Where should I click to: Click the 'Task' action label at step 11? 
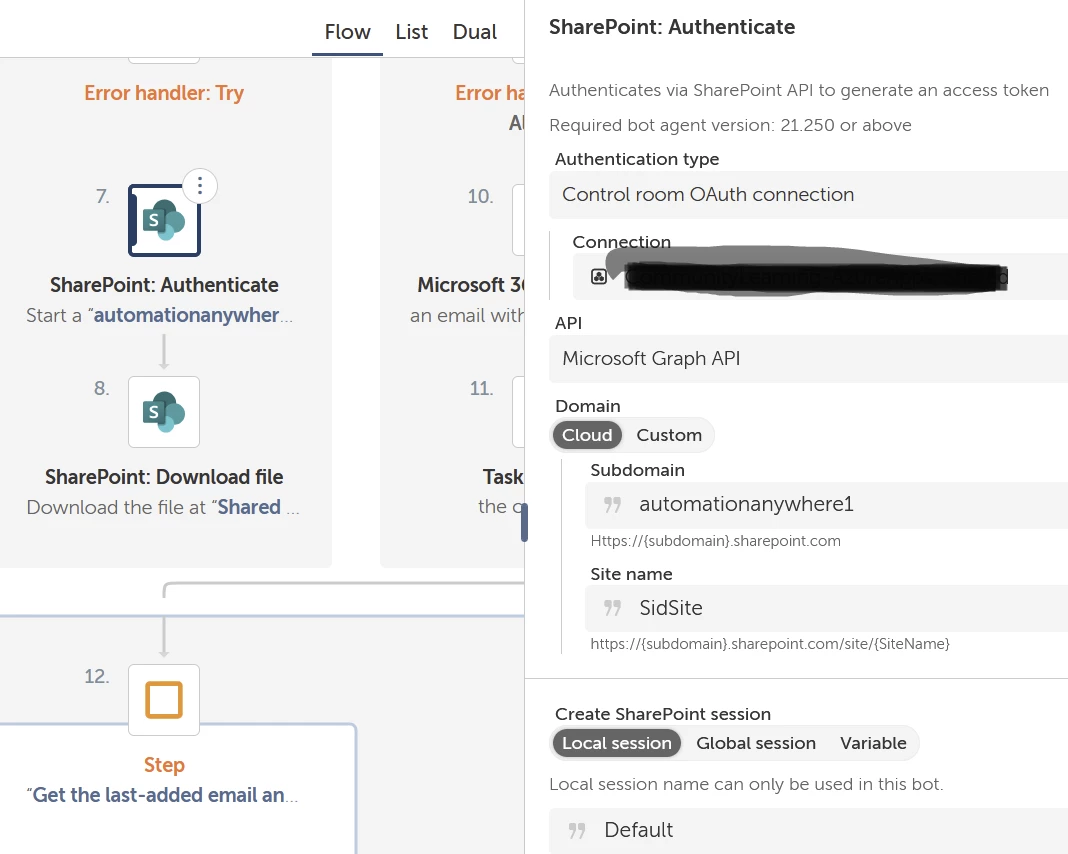click(x=503, y=477)
